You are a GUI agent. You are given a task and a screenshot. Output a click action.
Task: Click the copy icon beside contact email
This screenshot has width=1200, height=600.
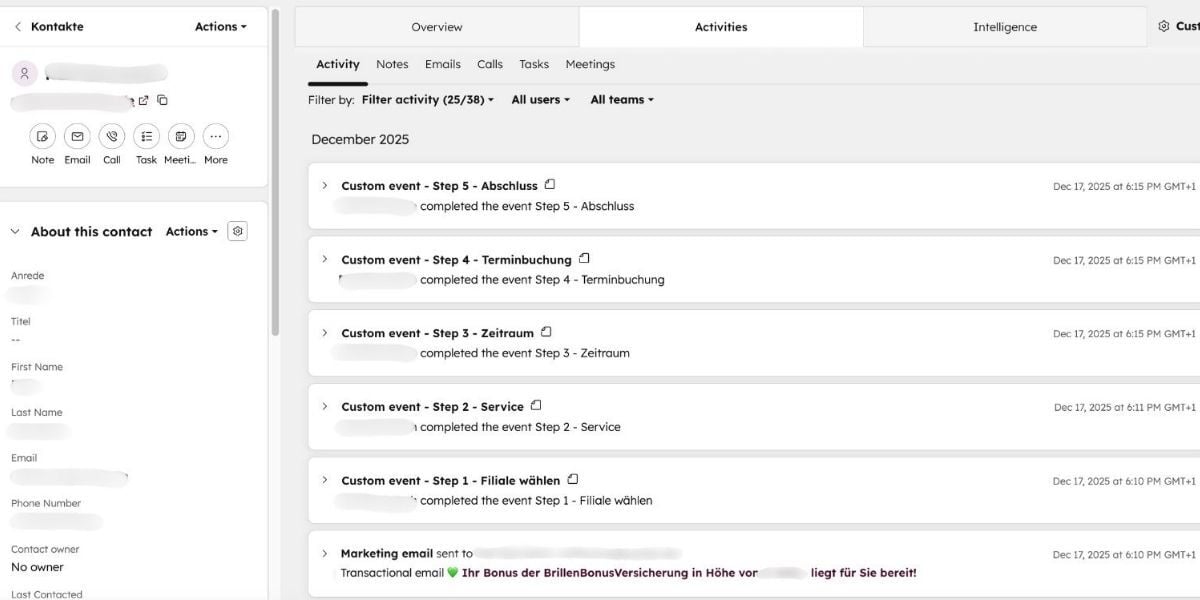click(x=163, y=100)
